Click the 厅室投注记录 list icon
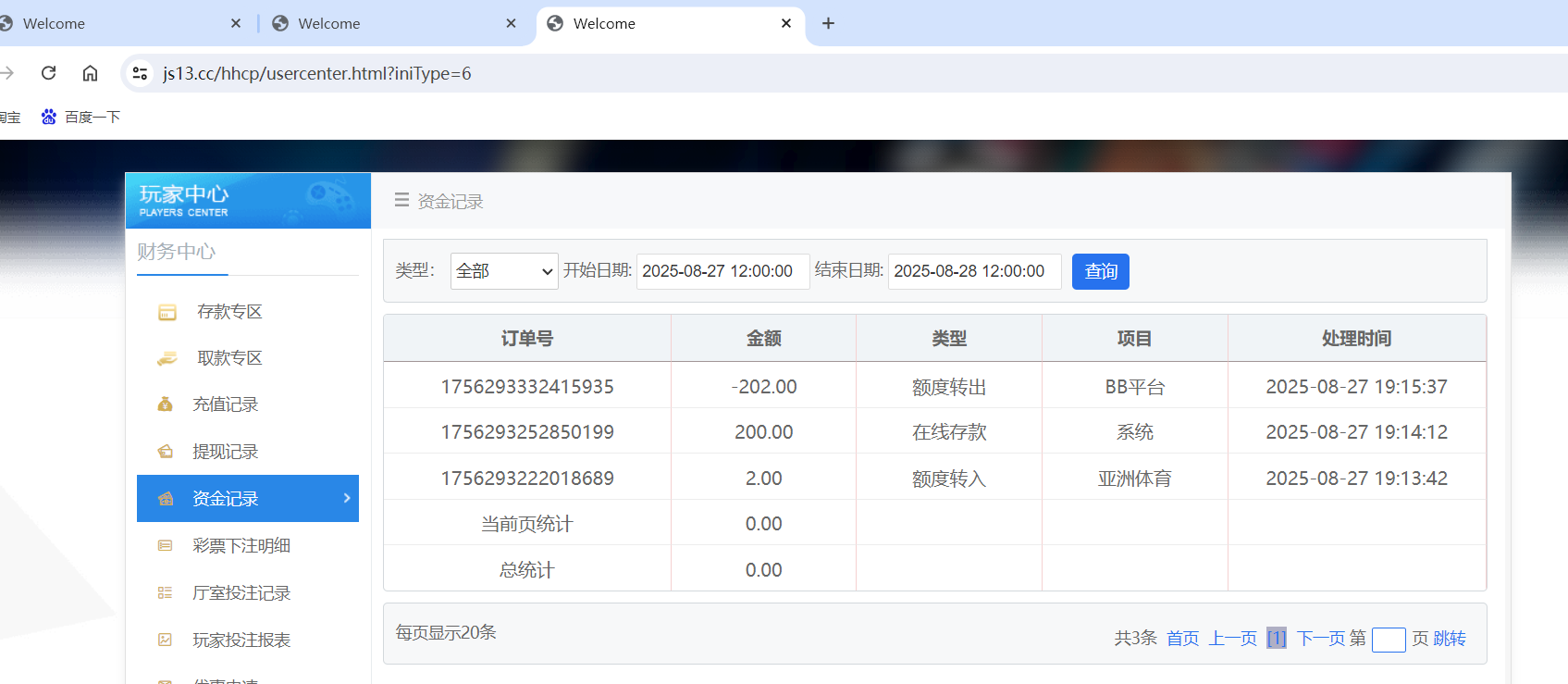The height and width of the screenshot is (684, 1568). pyautogui.click(x=166, y=593)
